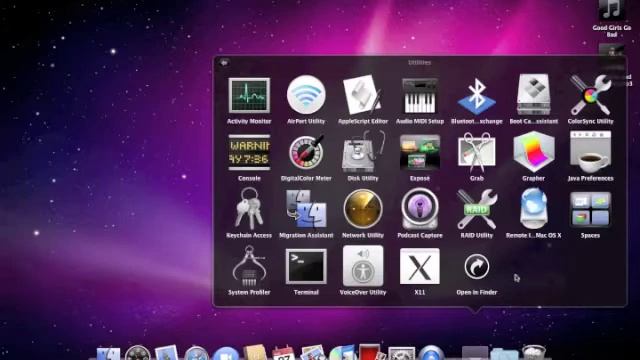Launch X11

(420, 266)
